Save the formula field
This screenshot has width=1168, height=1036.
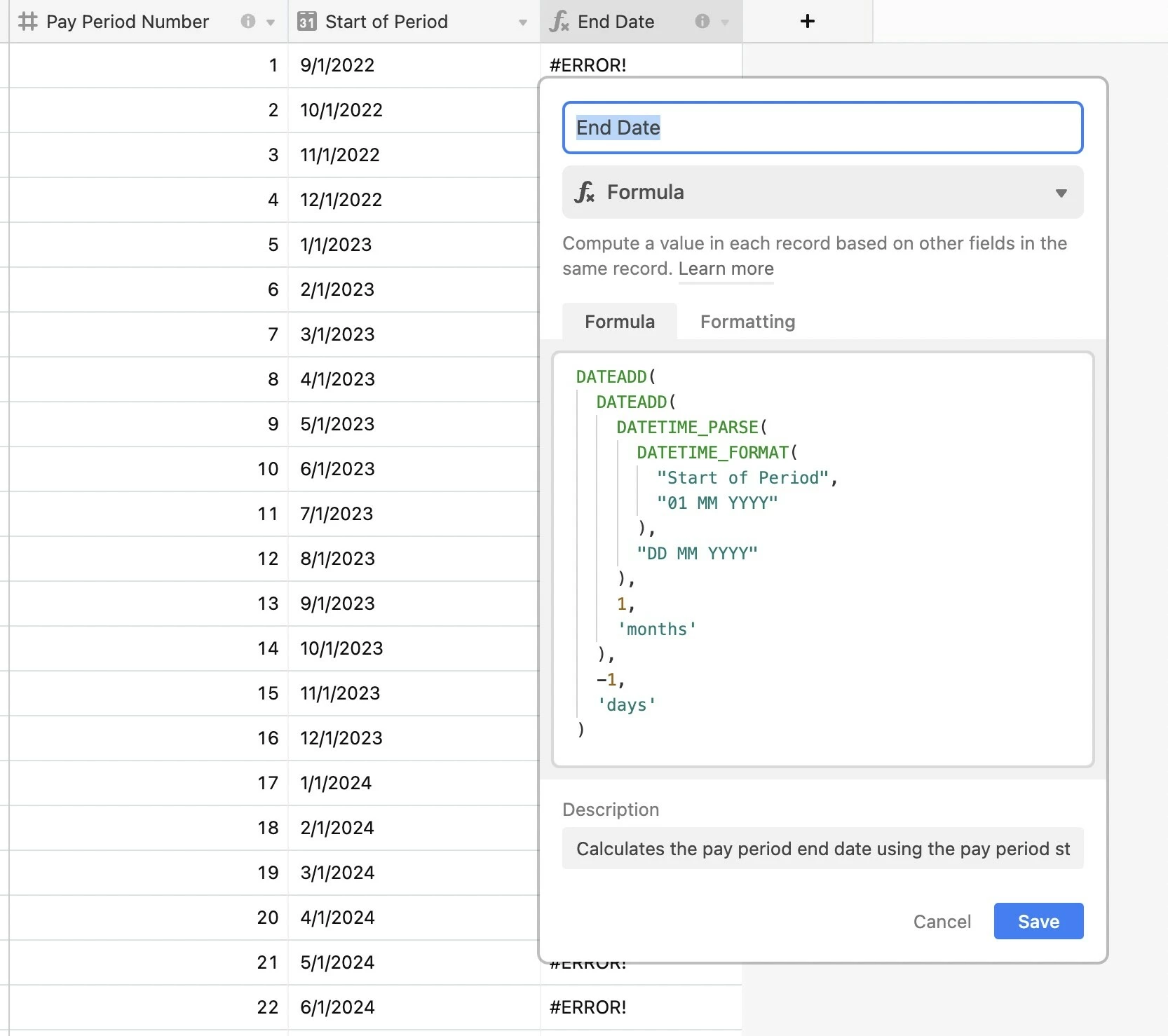click(1039, 921)
